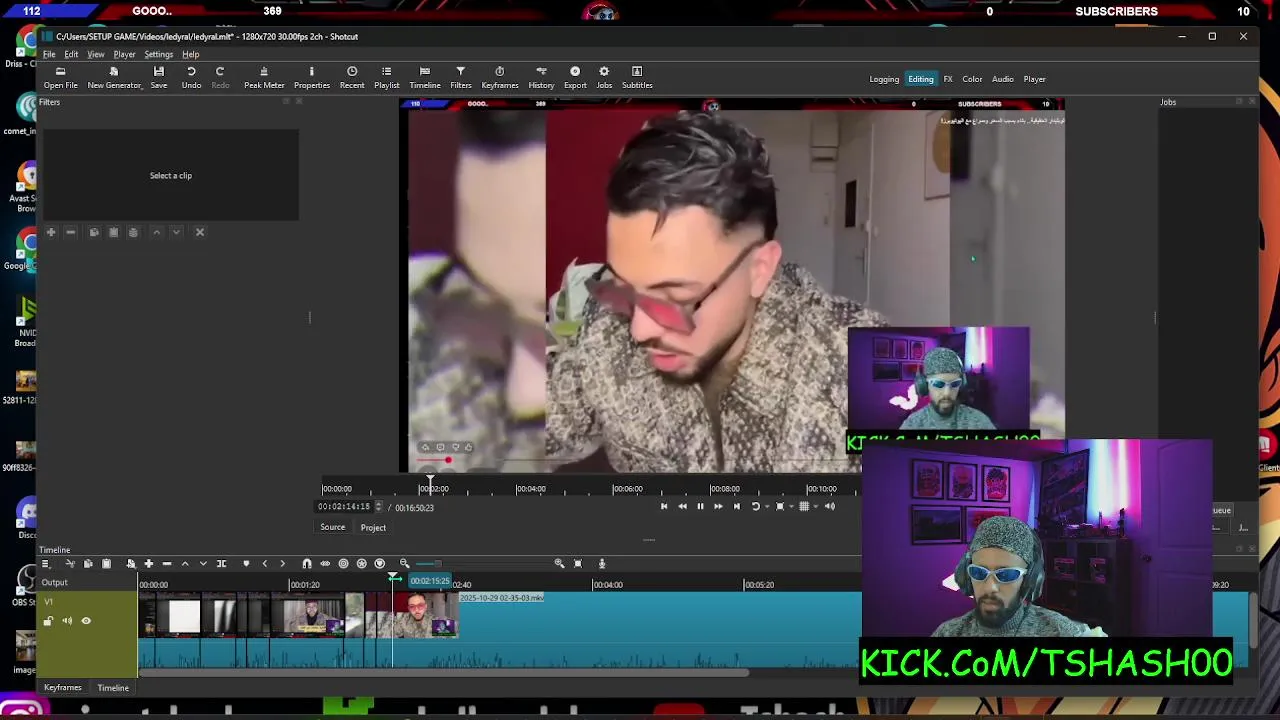Click the timeline horizontal scrollbar
1280x720 pixels.
click(x=443, y=673)
